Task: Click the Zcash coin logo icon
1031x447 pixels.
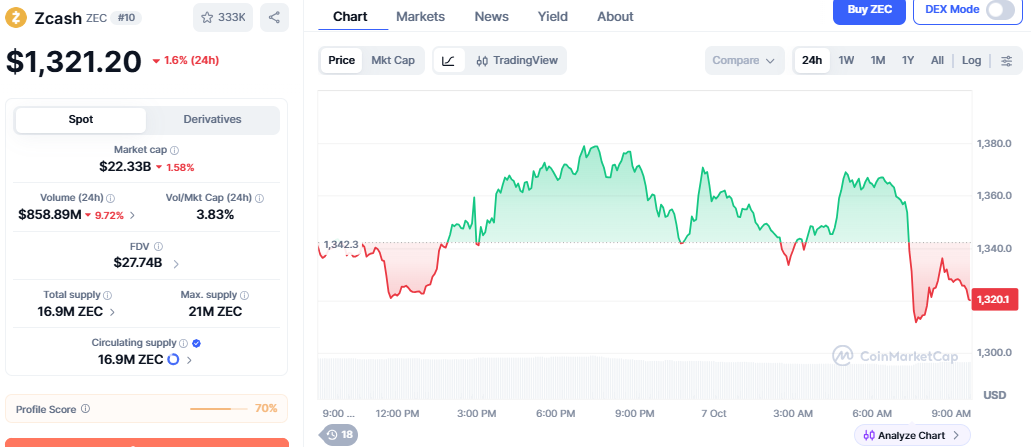Action: [x=16, y=17]
